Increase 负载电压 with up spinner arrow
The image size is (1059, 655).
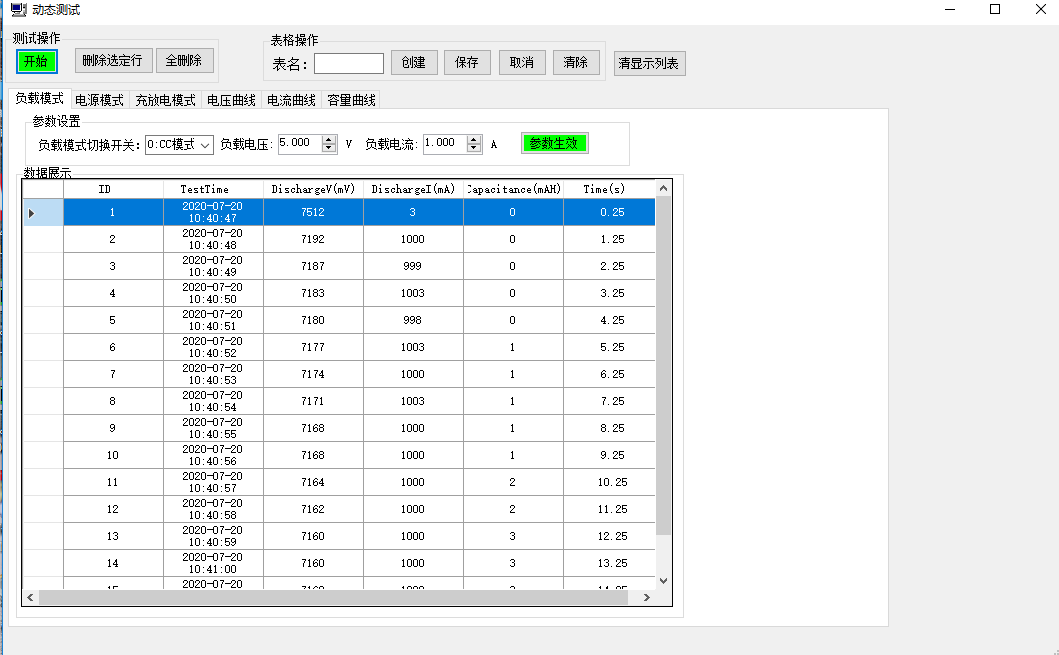point(329,139)
